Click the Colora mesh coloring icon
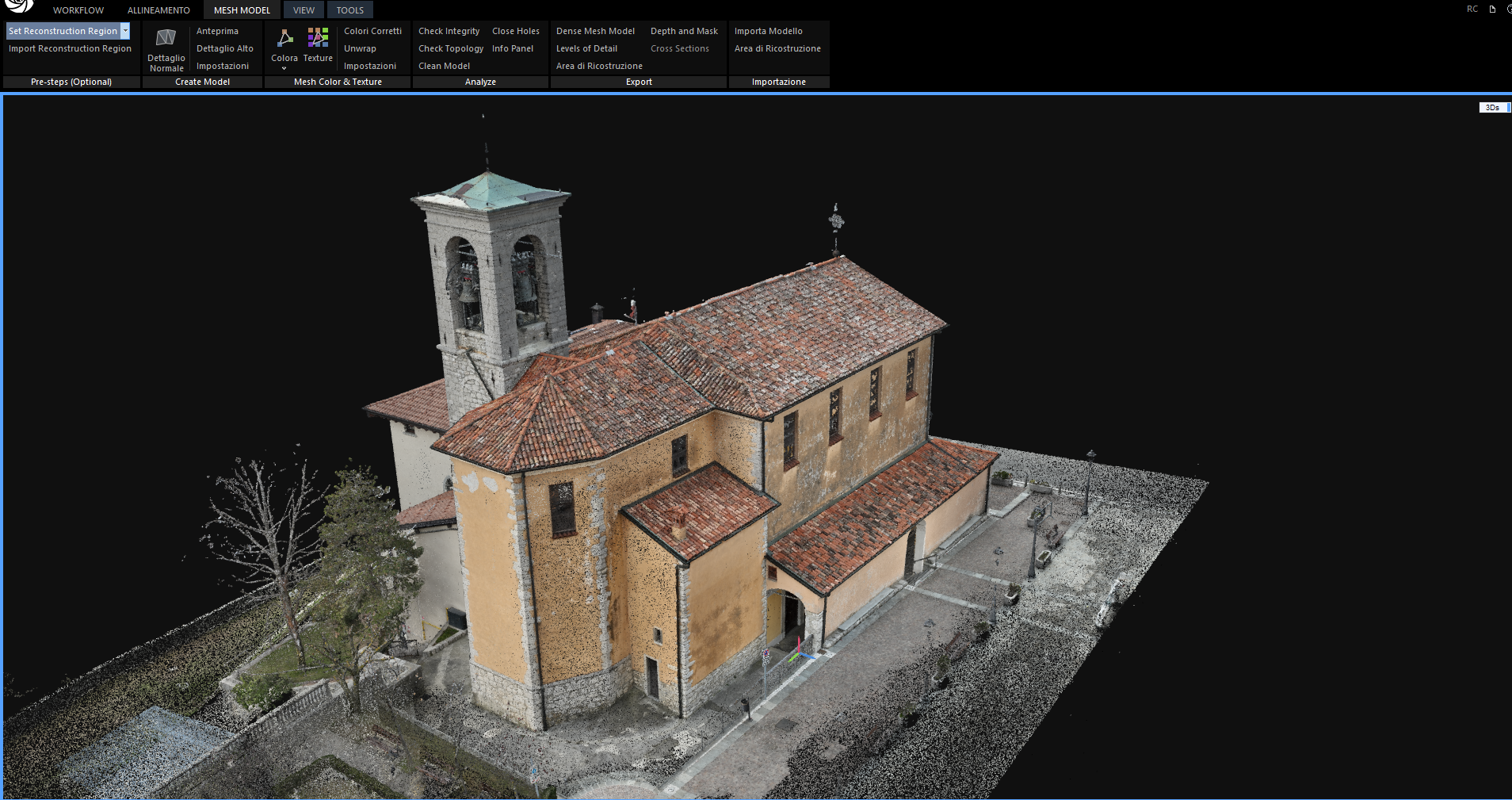 pyautogui.click(x=284, y=38)
